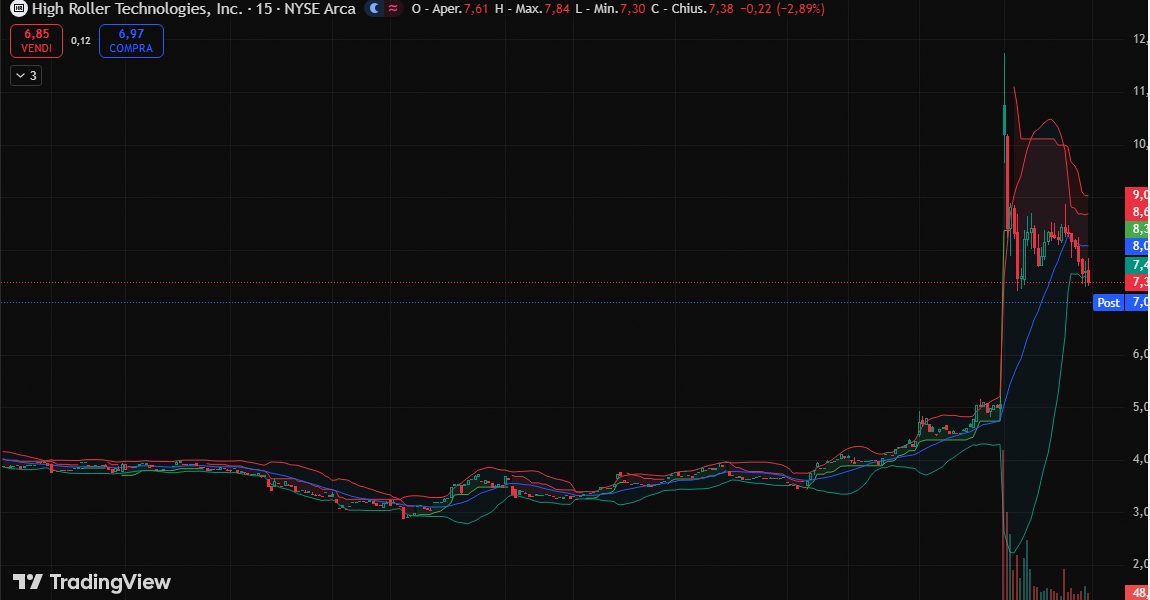Open symbol search via High Roller Technologies title
The height and width of the screenshot is (600, 1150).
point(136,9)
